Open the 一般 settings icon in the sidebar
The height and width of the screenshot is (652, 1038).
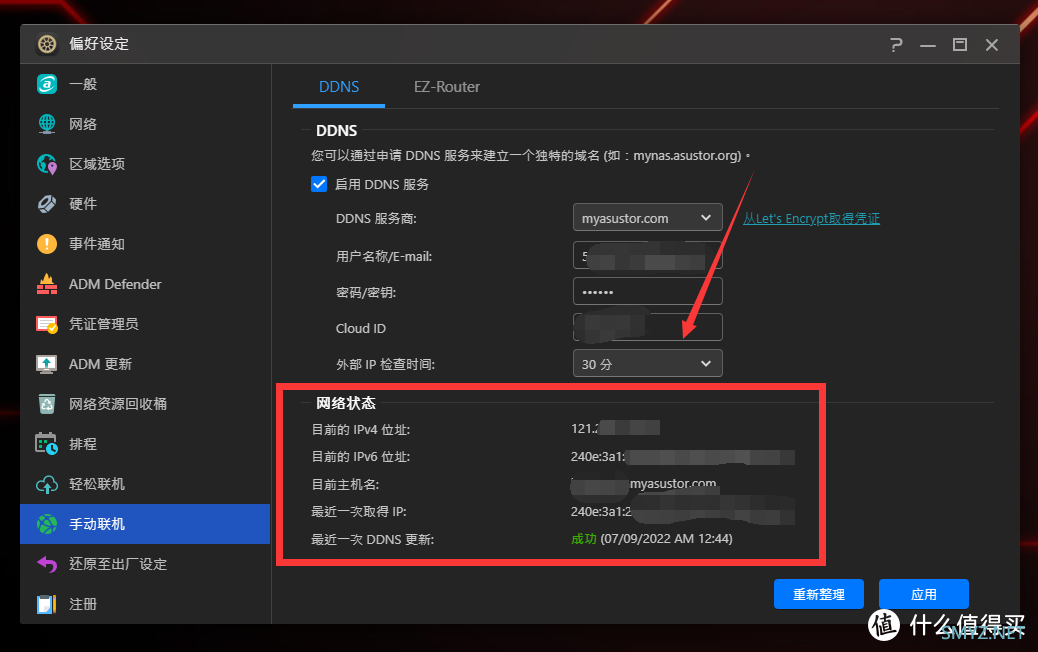click(47, 84)
